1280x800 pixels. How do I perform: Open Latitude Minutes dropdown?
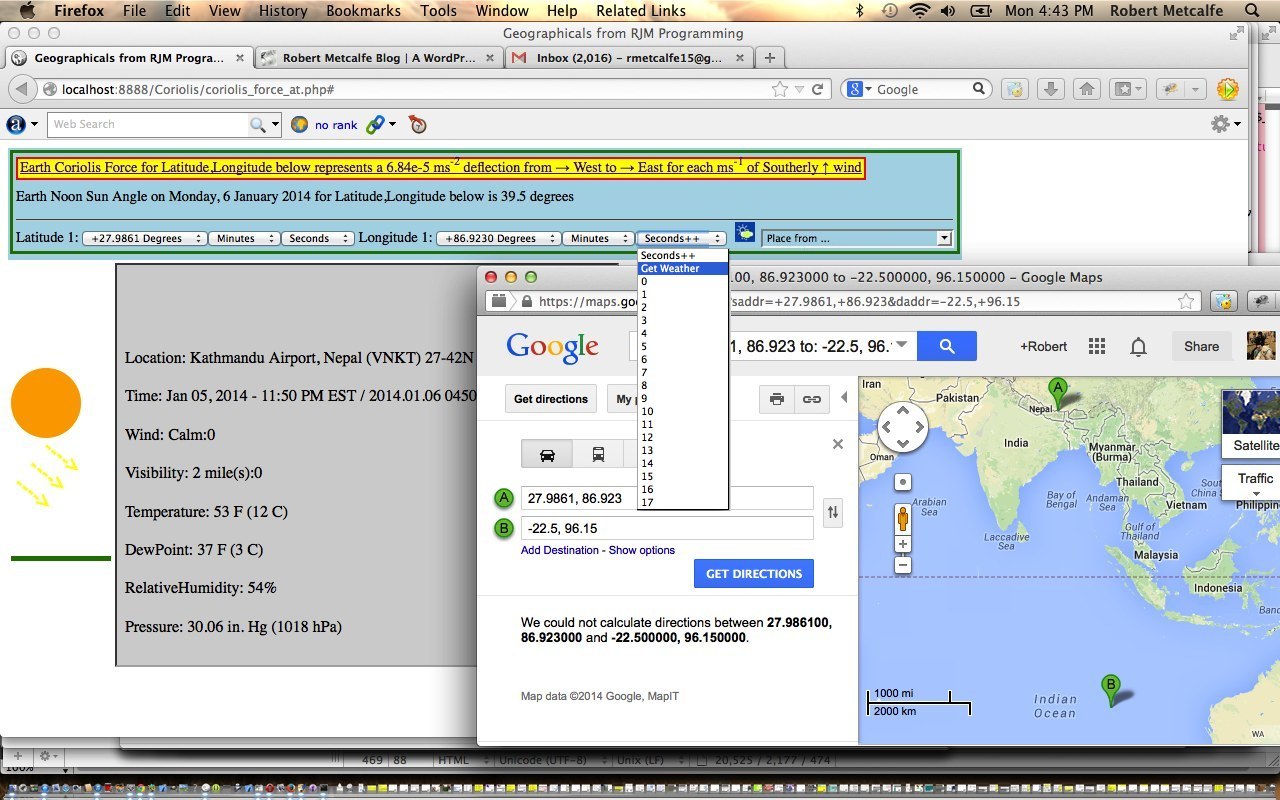point(244,238)
